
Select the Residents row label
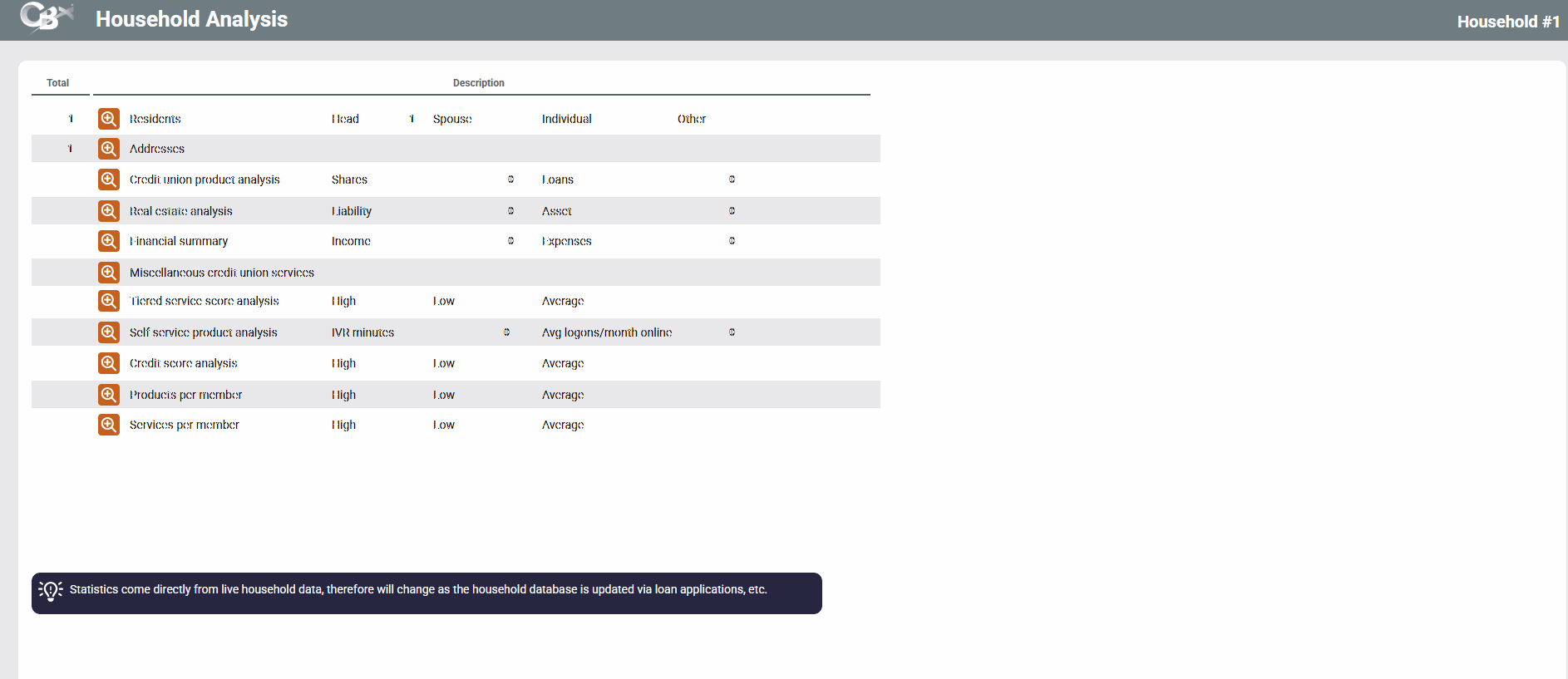coord(155,119)
